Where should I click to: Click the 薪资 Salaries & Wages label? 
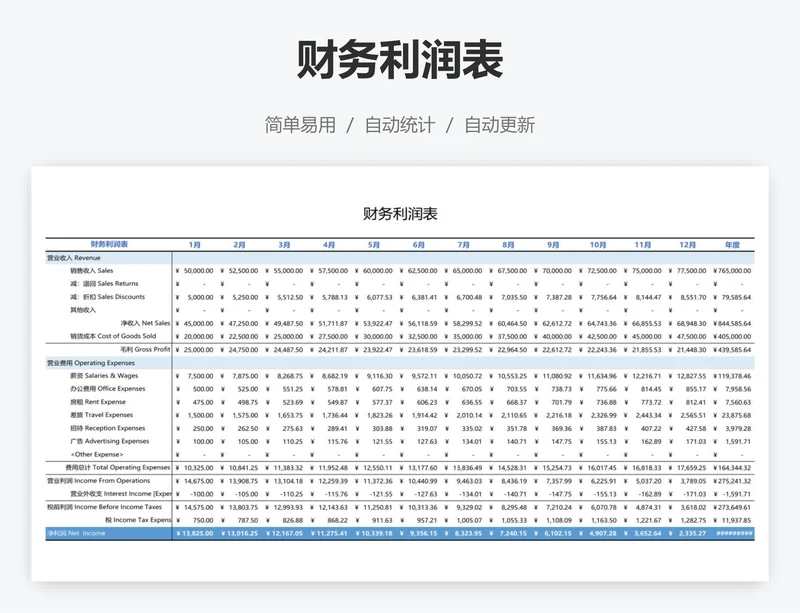(x=104, y=376)
